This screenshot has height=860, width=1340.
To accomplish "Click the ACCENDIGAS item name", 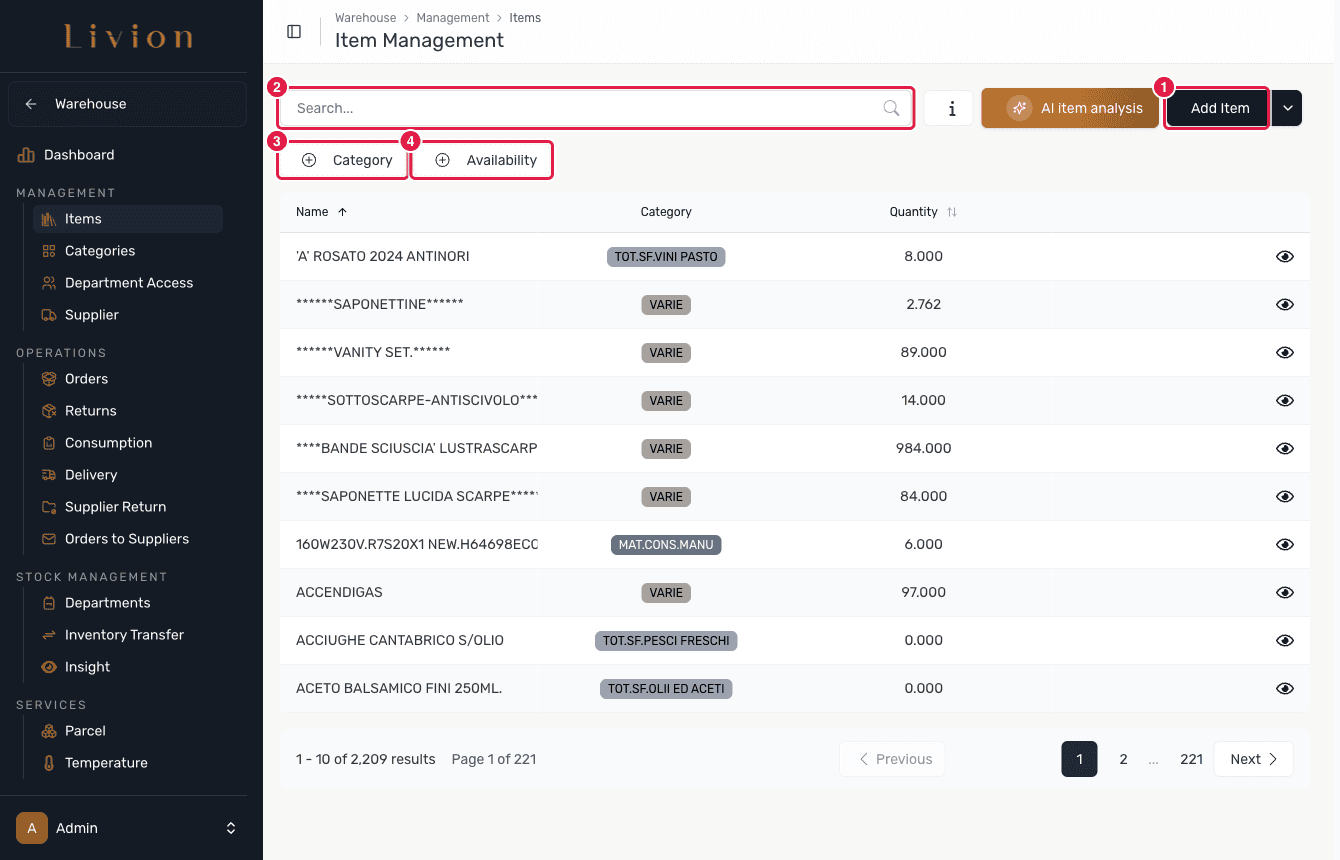I will [339, 593].
